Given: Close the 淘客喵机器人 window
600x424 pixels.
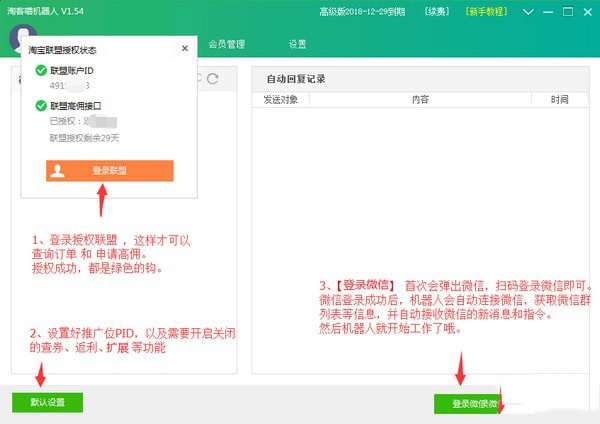Looking at the screenshot, I should tap(588, 12).
